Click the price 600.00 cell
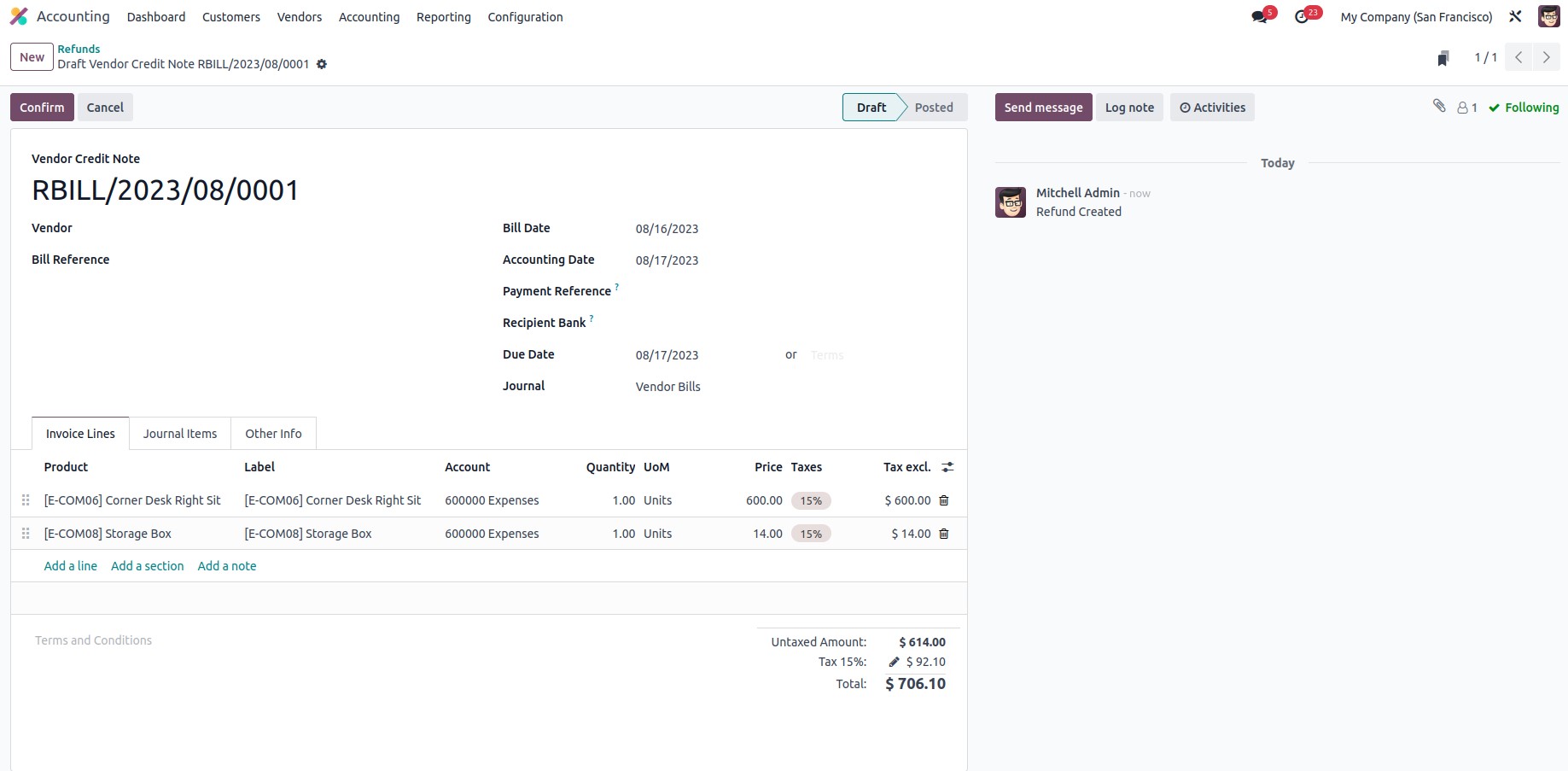The height and width of the screenshot is (771, 1568). point(764,500)
